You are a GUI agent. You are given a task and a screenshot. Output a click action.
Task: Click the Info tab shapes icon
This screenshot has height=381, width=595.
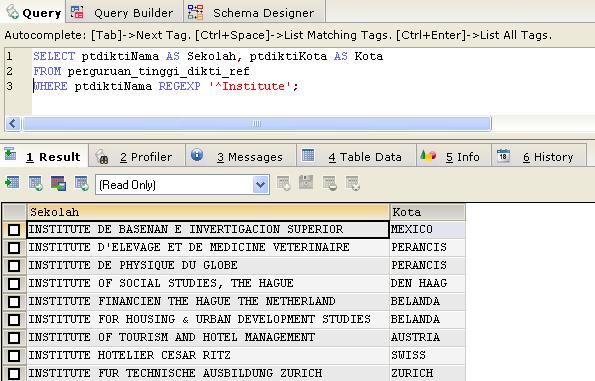coord(428,155)
